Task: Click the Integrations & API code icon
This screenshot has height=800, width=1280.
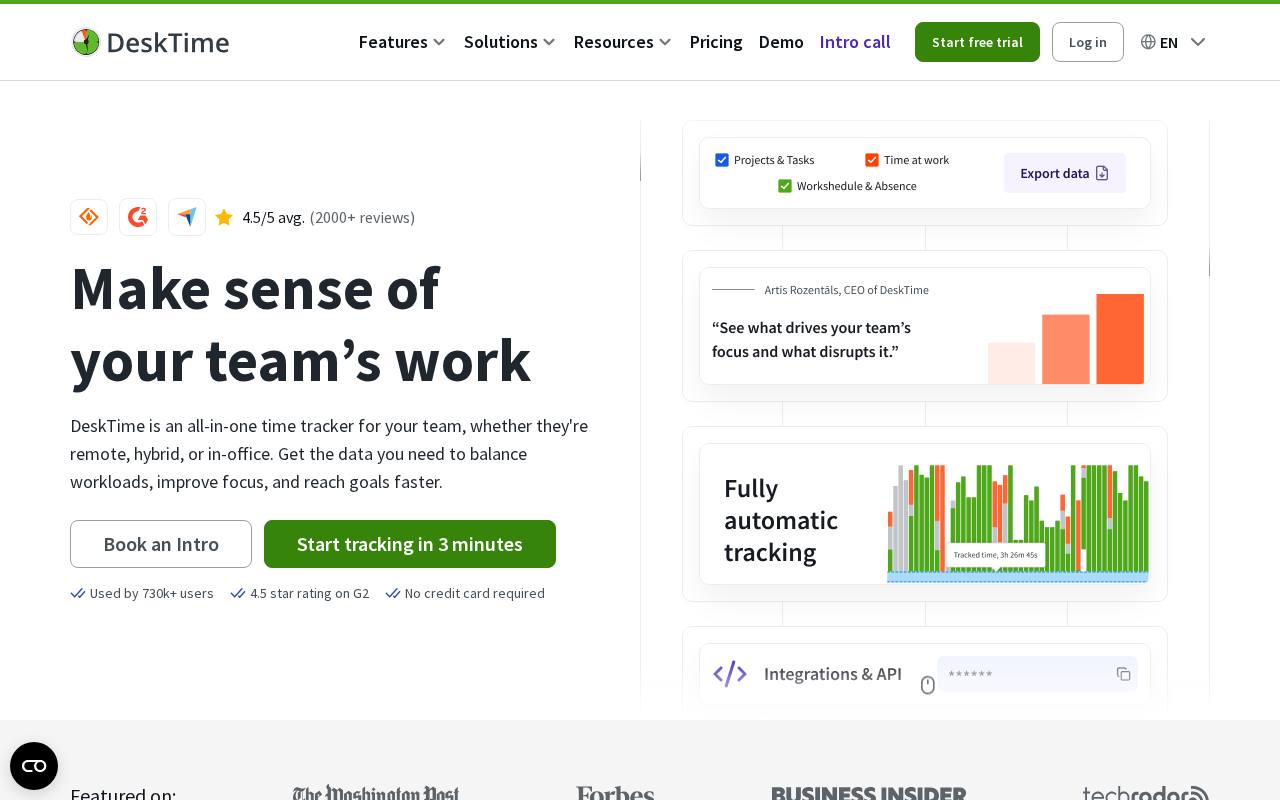Action: [x=730, y=674]
